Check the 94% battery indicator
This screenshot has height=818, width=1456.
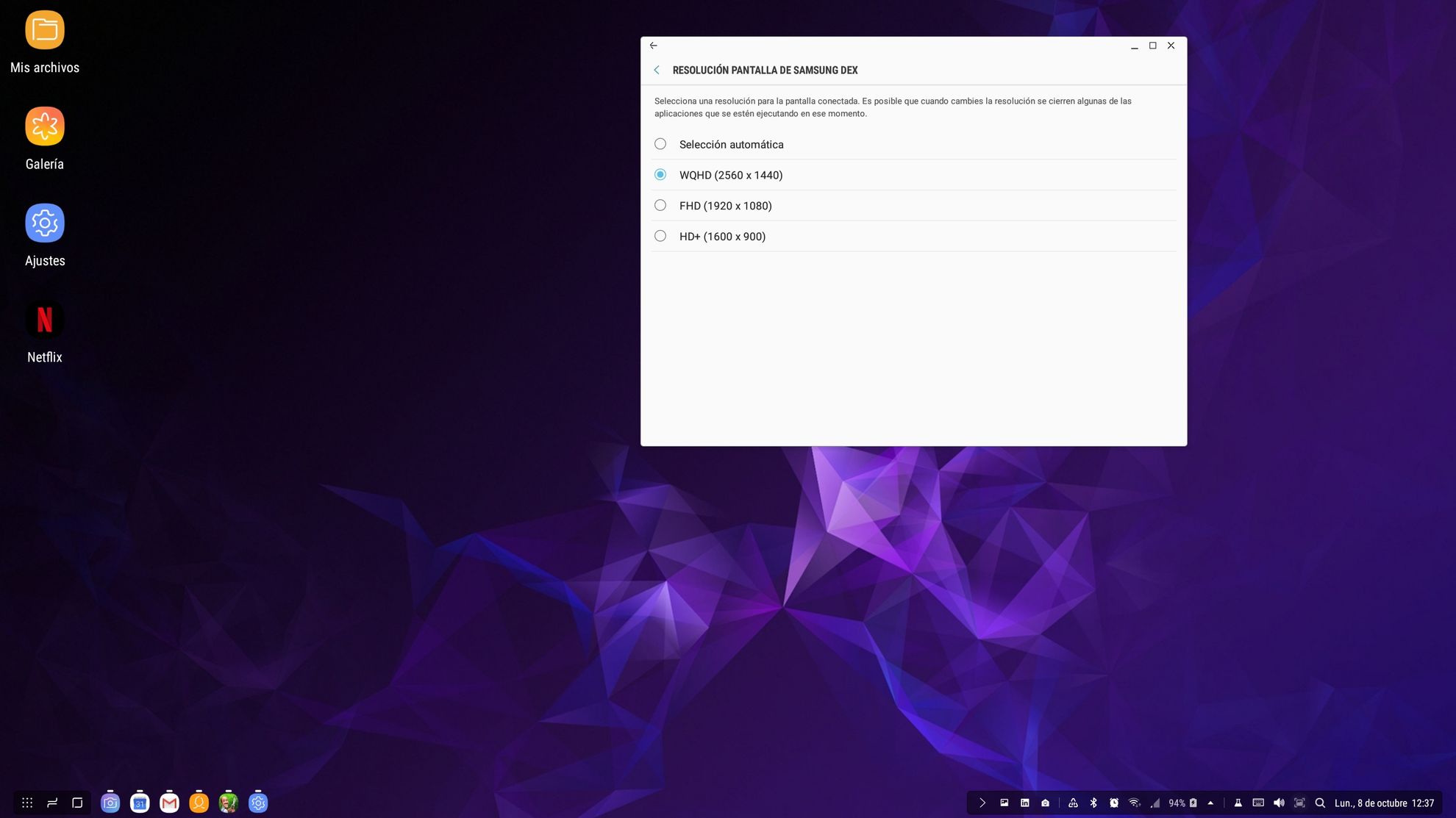click(1182, 803)
